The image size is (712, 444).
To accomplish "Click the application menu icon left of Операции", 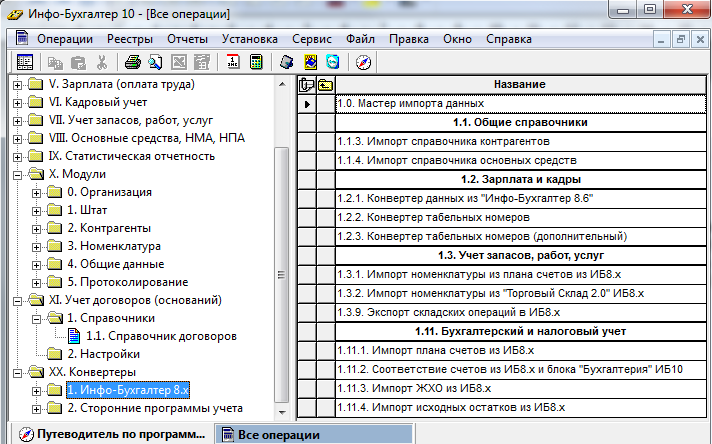I will click(22, 38).
